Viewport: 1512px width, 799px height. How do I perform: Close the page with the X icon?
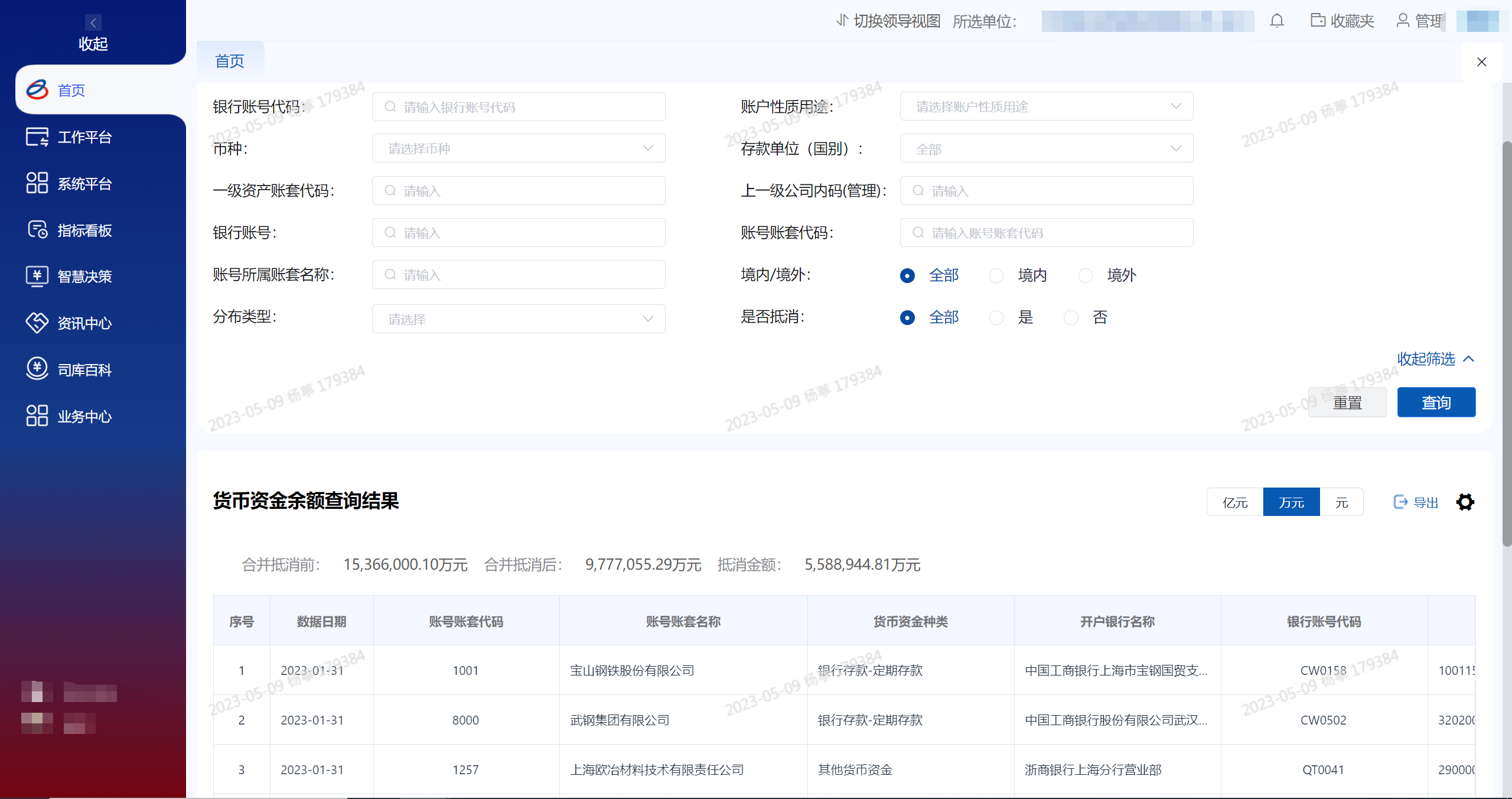click(1482, 61)
